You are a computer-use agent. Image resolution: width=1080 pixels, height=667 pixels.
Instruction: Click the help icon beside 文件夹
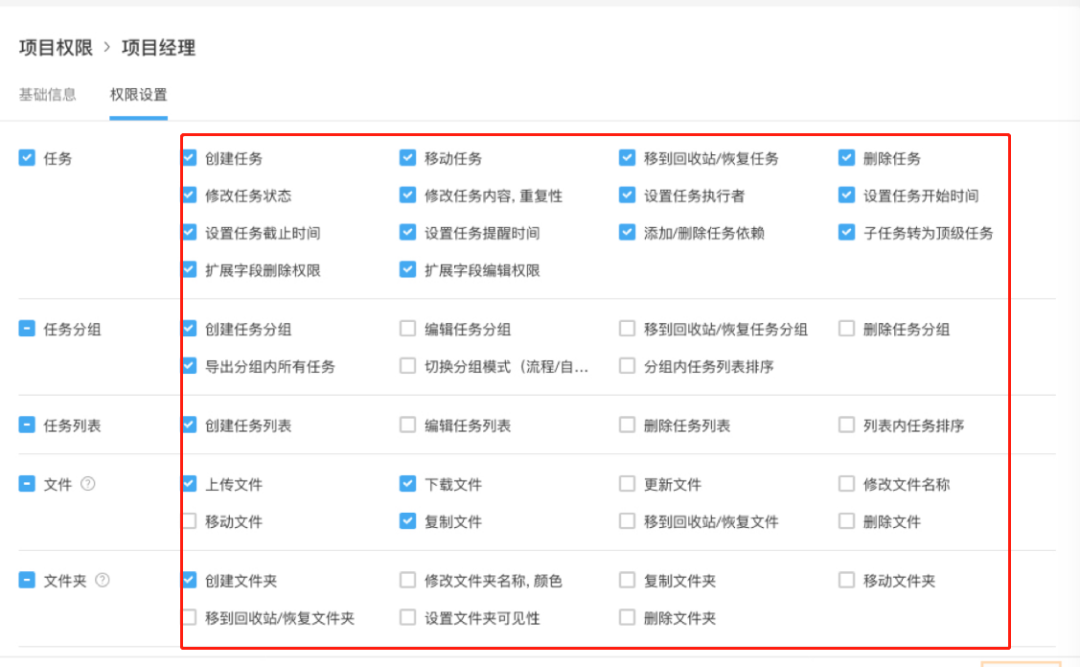102,580
